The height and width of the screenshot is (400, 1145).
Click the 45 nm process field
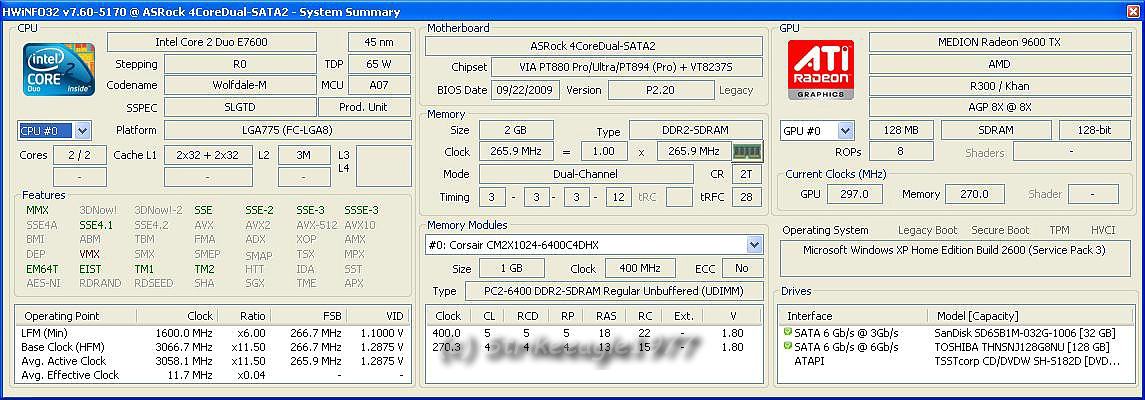click(x=379, y=42)
